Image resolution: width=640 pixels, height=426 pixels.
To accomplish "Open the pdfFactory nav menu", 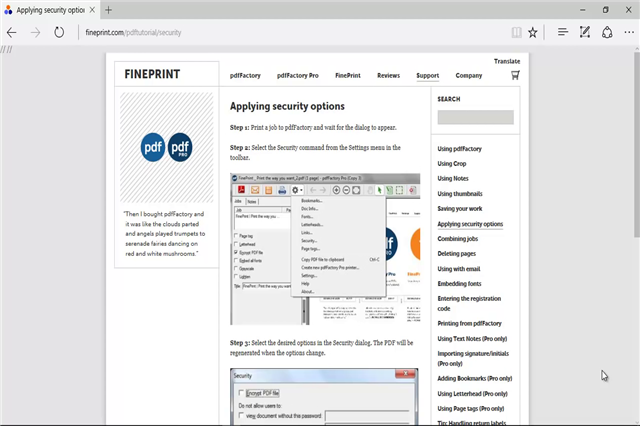I will (x=245, y=75).
